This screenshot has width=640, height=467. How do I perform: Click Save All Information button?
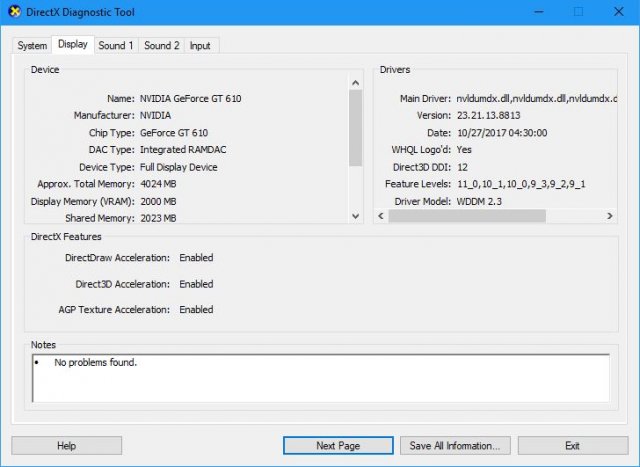[x=455, y=445]
